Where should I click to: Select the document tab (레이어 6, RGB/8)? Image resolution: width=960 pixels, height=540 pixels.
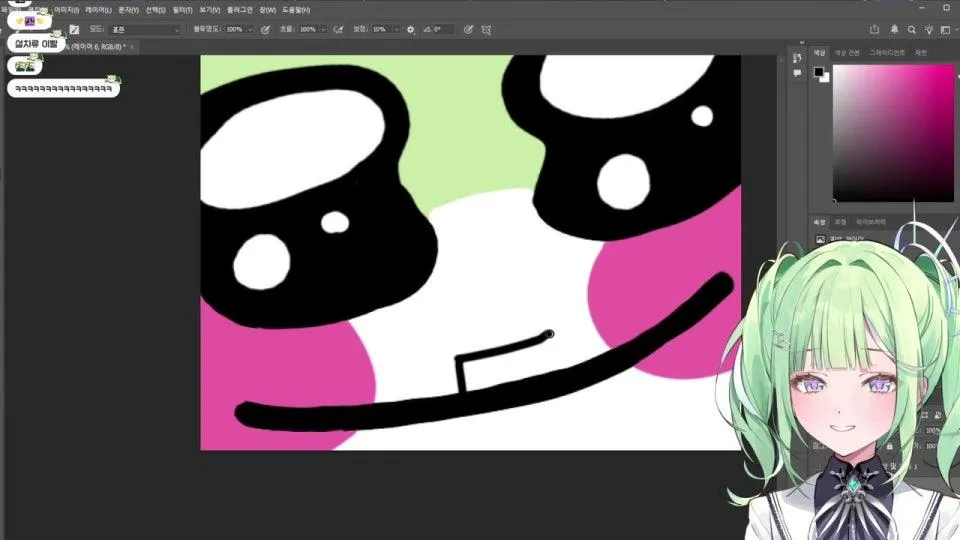(x=96, y=47)
